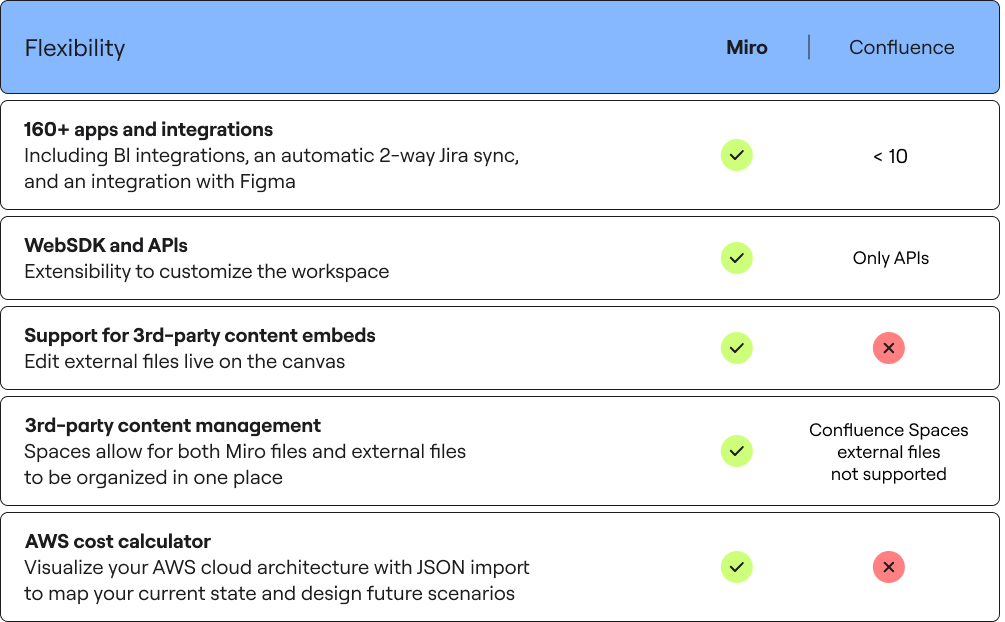Viewport: 1005px width, 622px height.
Task: Click the red X for AWS cost calculator
Action: point(888,568)
